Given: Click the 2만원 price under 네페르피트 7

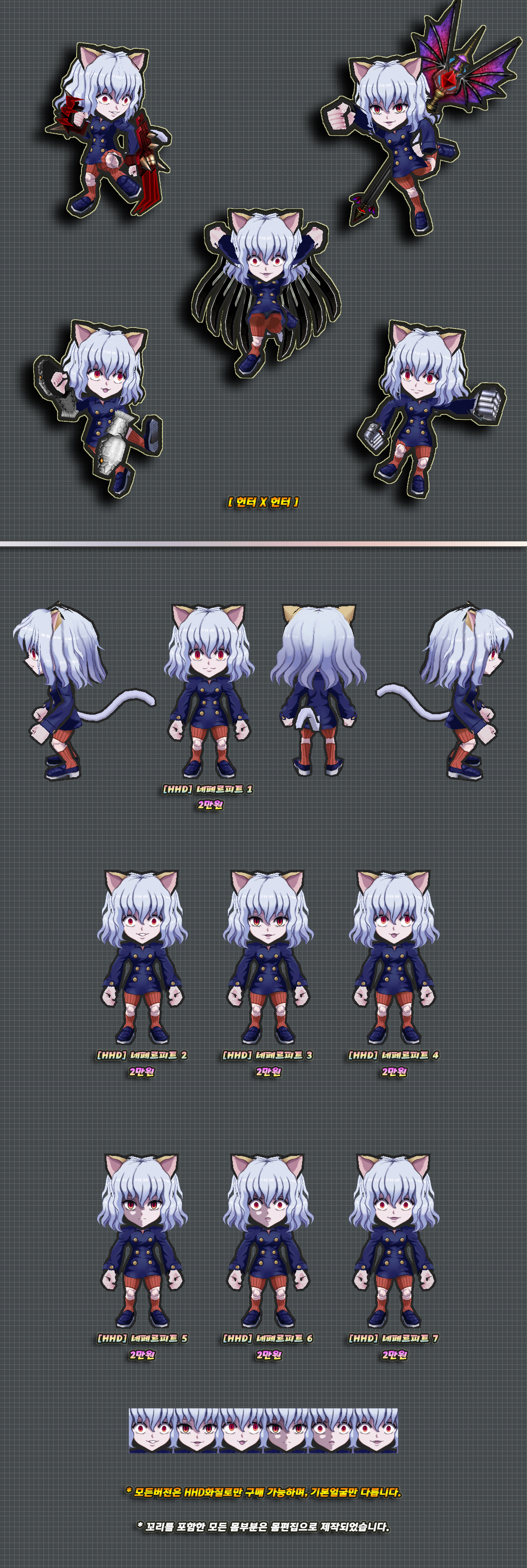Looking at the screenshot, I should 395,1355.
